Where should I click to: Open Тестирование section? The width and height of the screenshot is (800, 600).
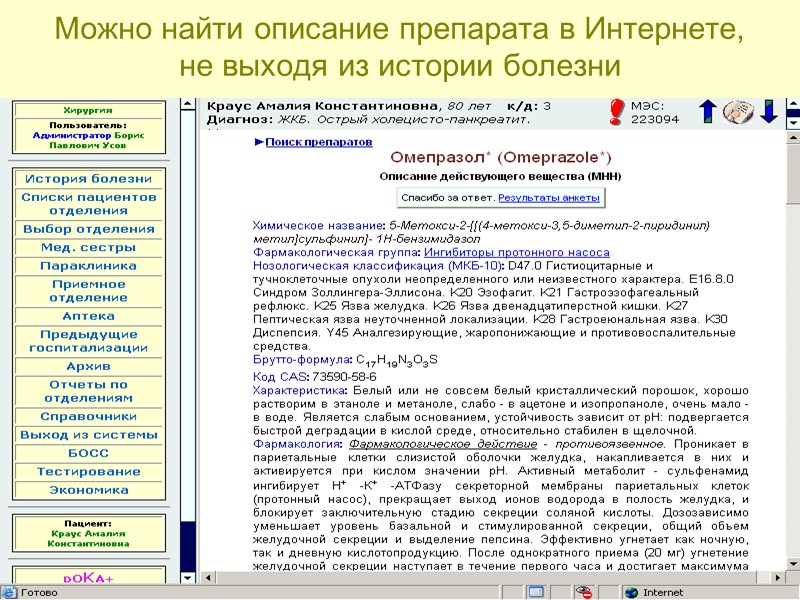(x=89, y=471)
